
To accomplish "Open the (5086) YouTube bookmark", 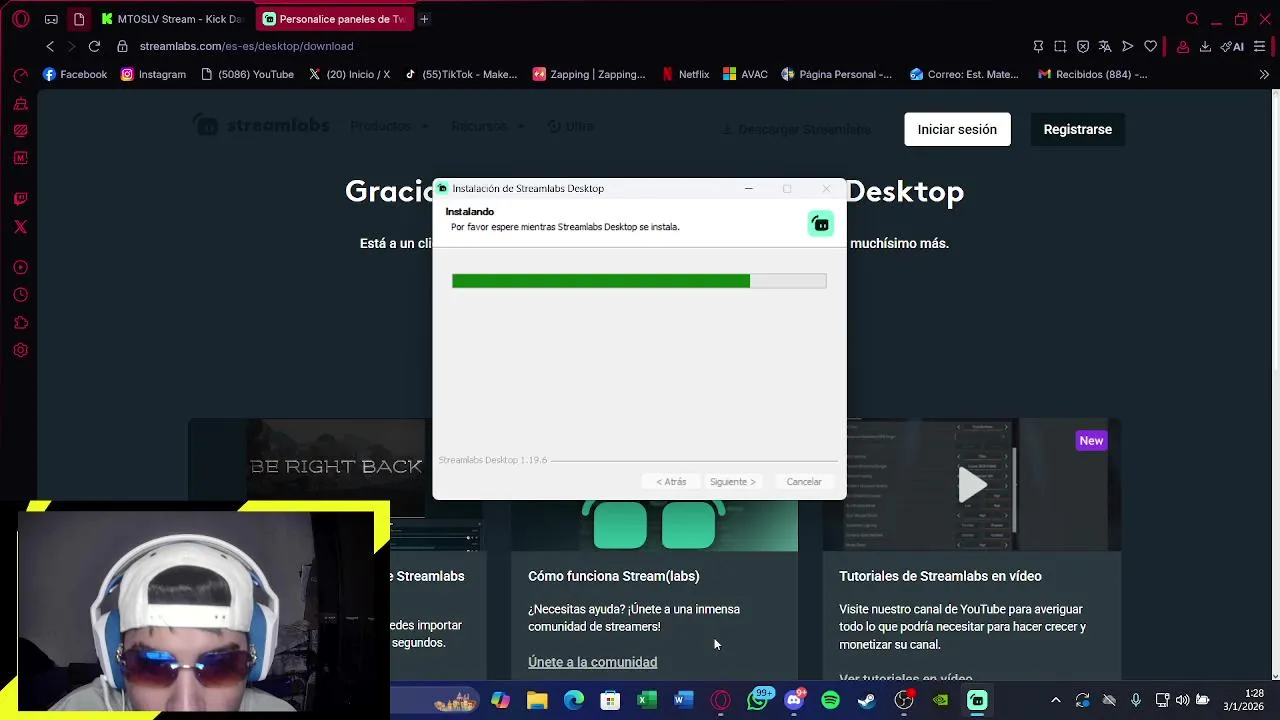I will point(247,74).
